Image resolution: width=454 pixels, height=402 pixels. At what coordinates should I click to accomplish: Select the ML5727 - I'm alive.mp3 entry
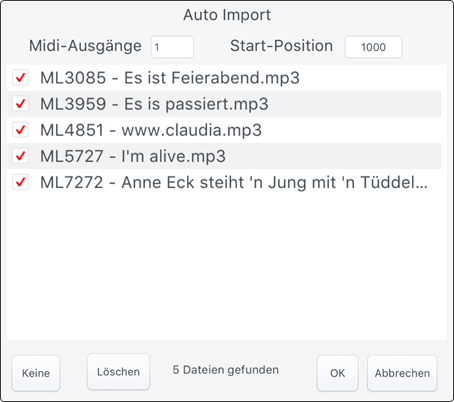click(224, 156)
